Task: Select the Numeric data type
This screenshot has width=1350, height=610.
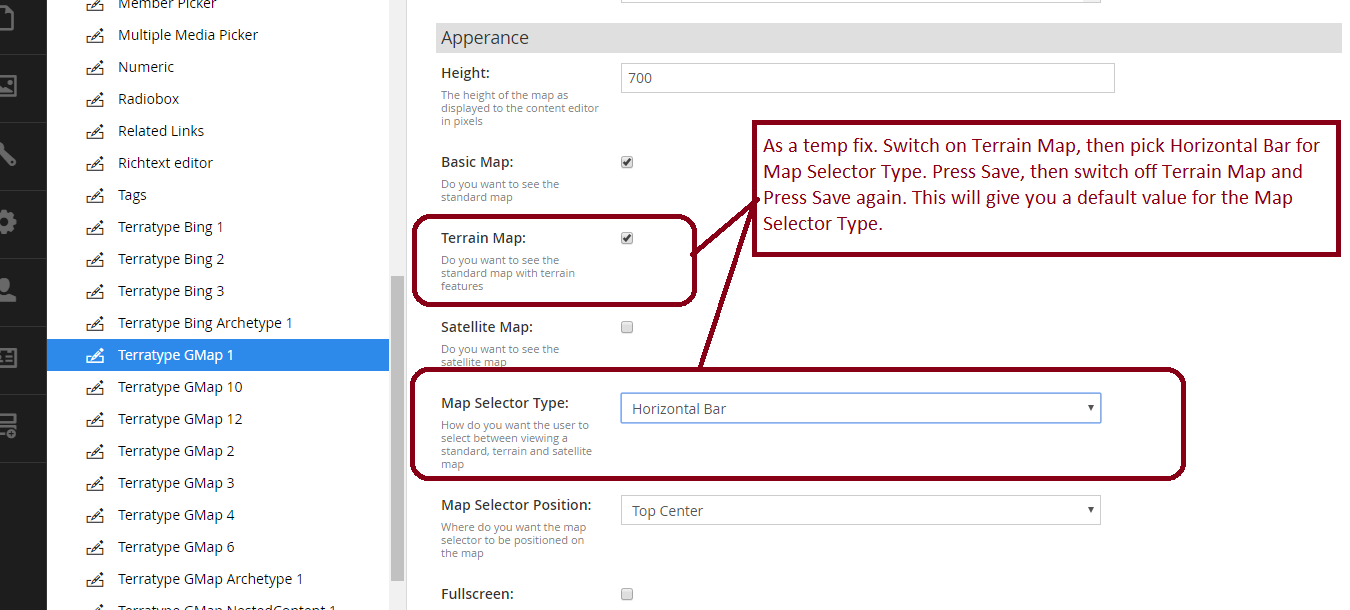Action: click(x=146, y=67)
